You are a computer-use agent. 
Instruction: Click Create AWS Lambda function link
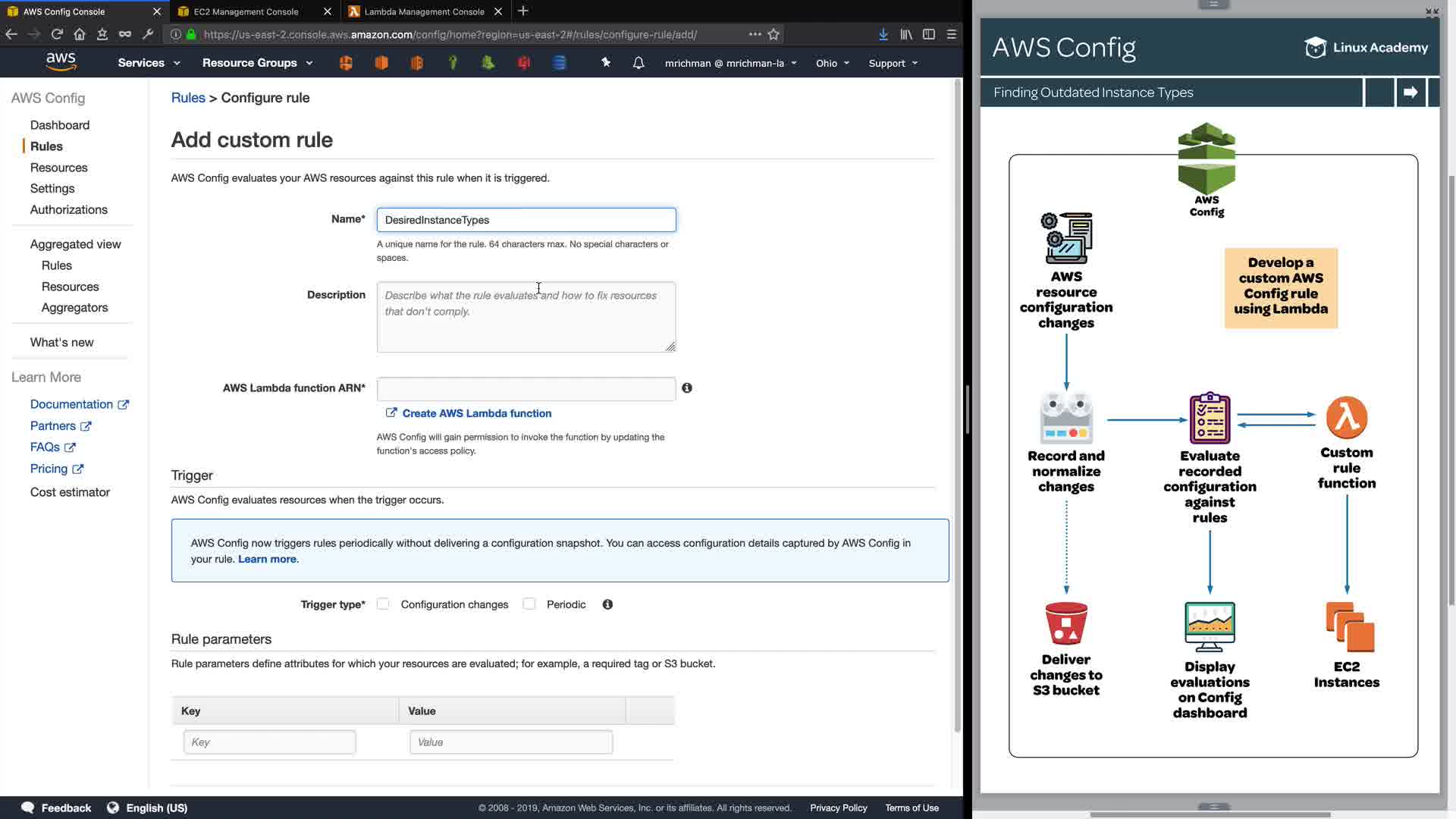click(x=476, y=413)
